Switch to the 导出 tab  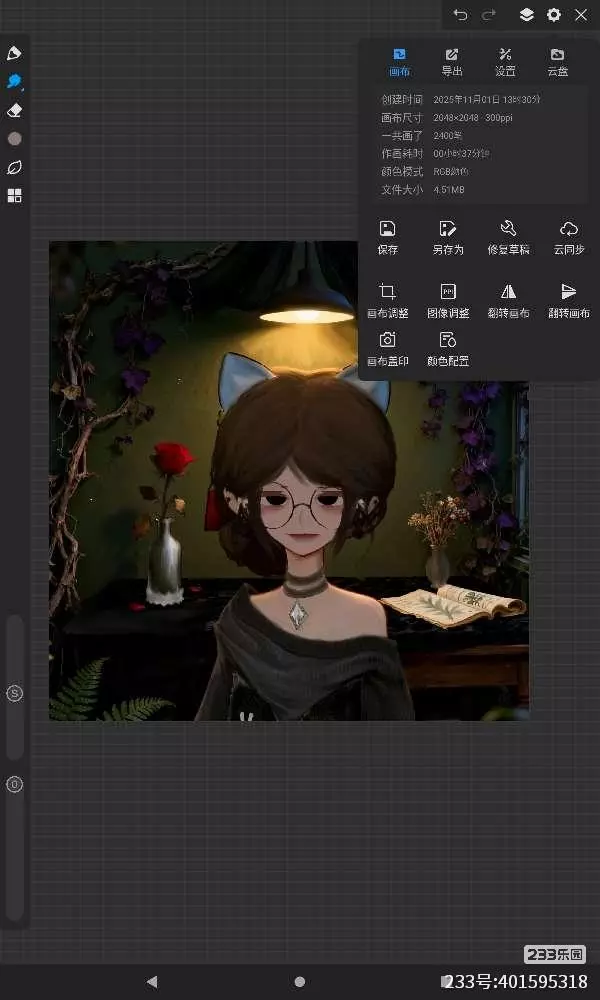coord(452,62)
